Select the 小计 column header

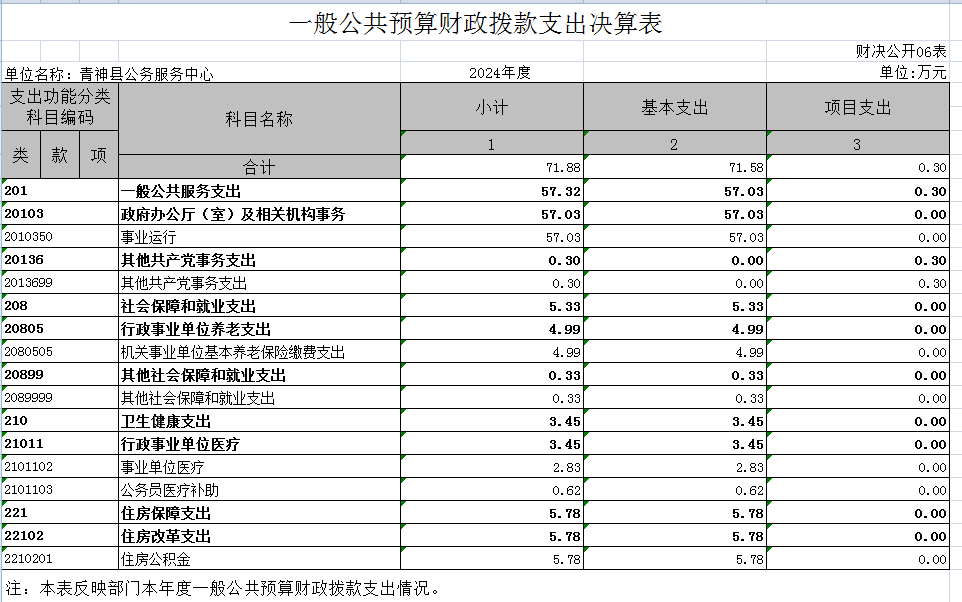coord(491,108)
